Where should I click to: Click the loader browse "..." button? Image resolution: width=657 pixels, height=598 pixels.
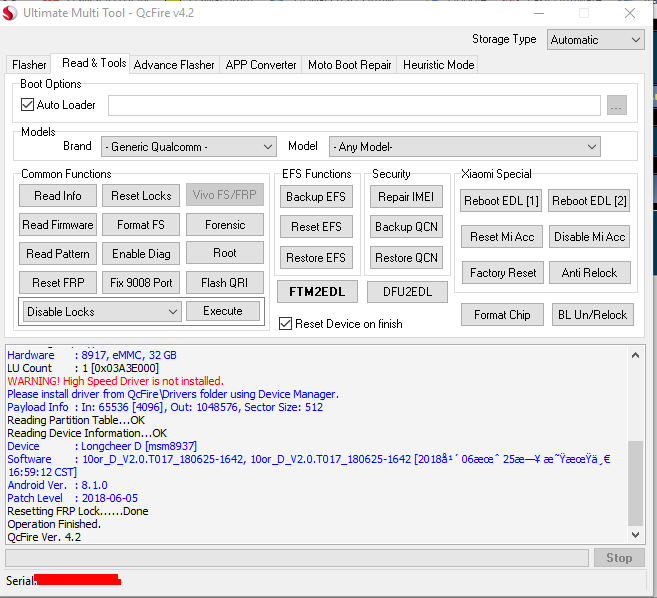[617, 105]
